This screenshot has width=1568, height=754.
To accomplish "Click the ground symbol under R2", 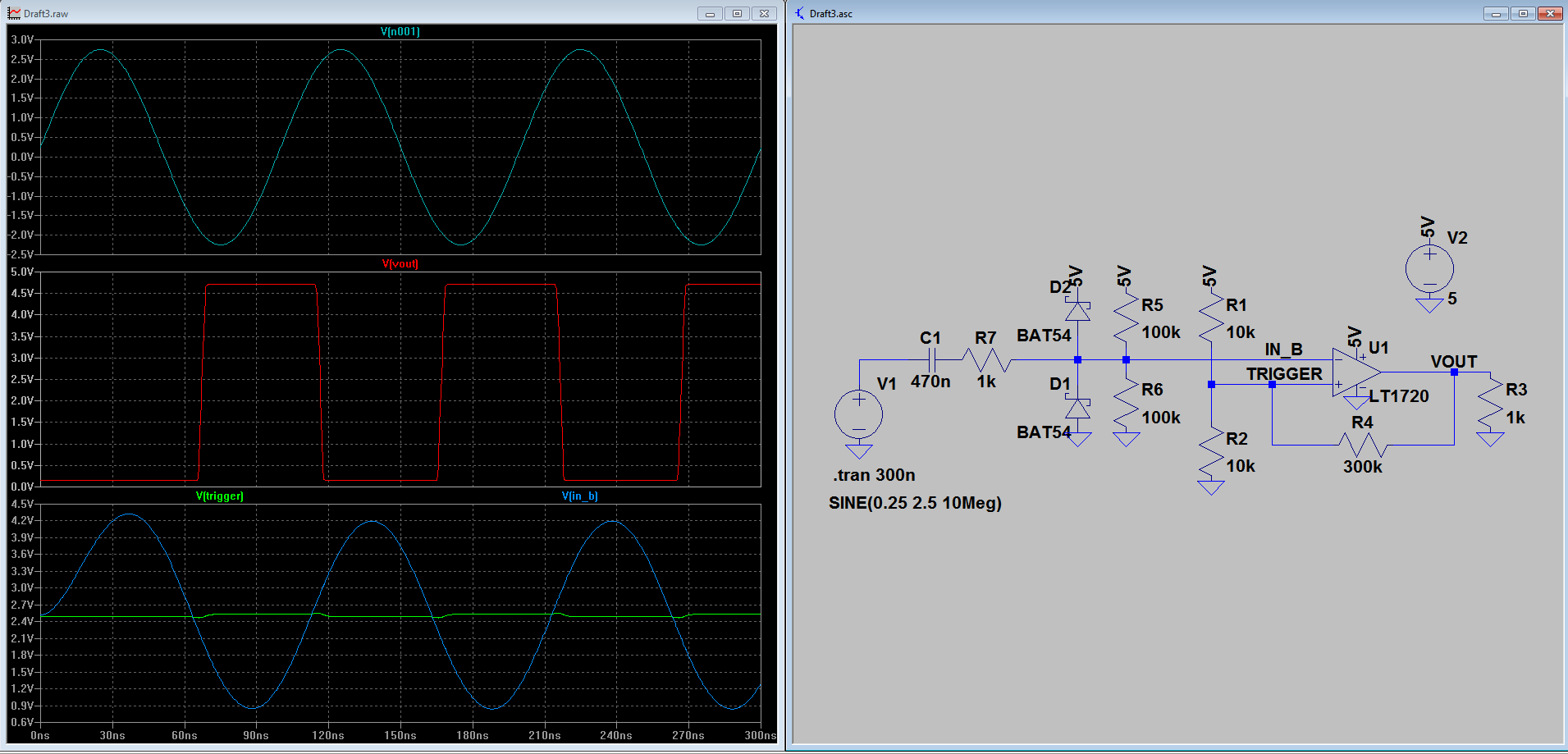I will 1211,487.
